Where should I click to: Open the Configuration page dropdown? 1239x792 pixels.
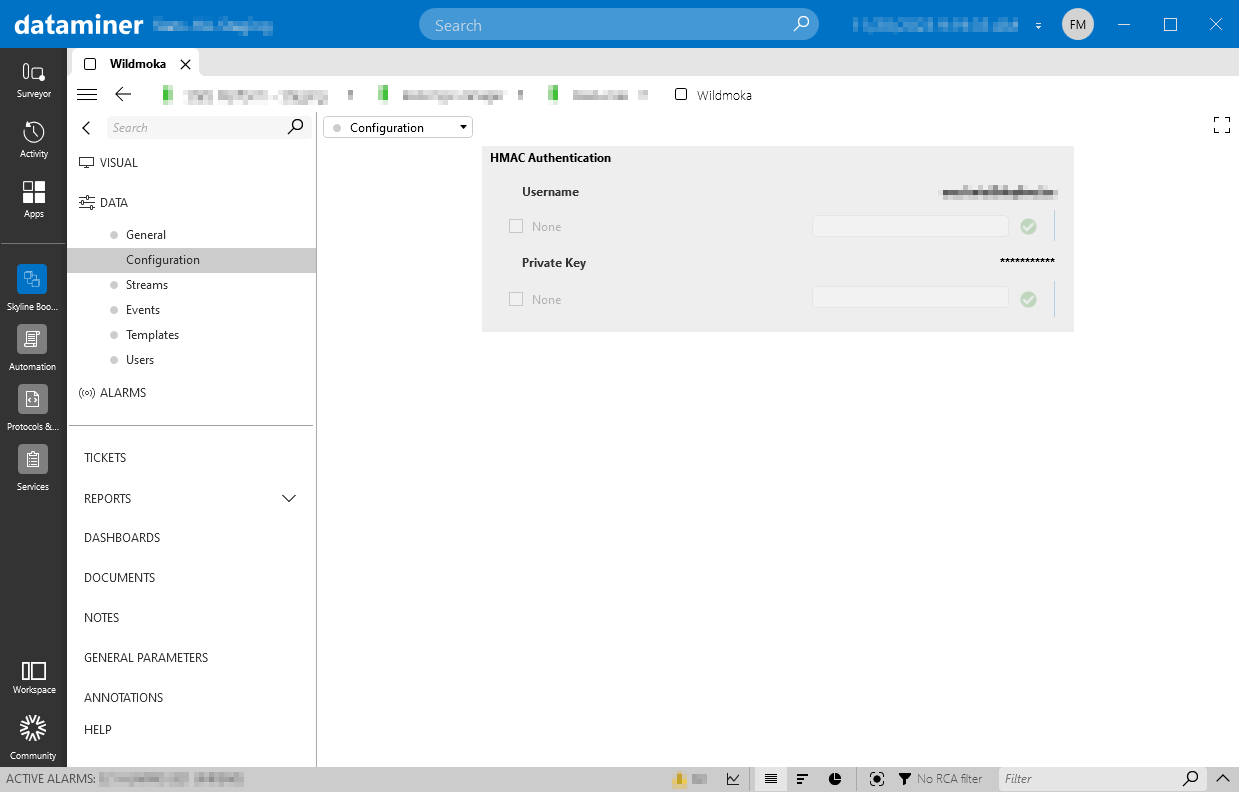pos(398,128)
